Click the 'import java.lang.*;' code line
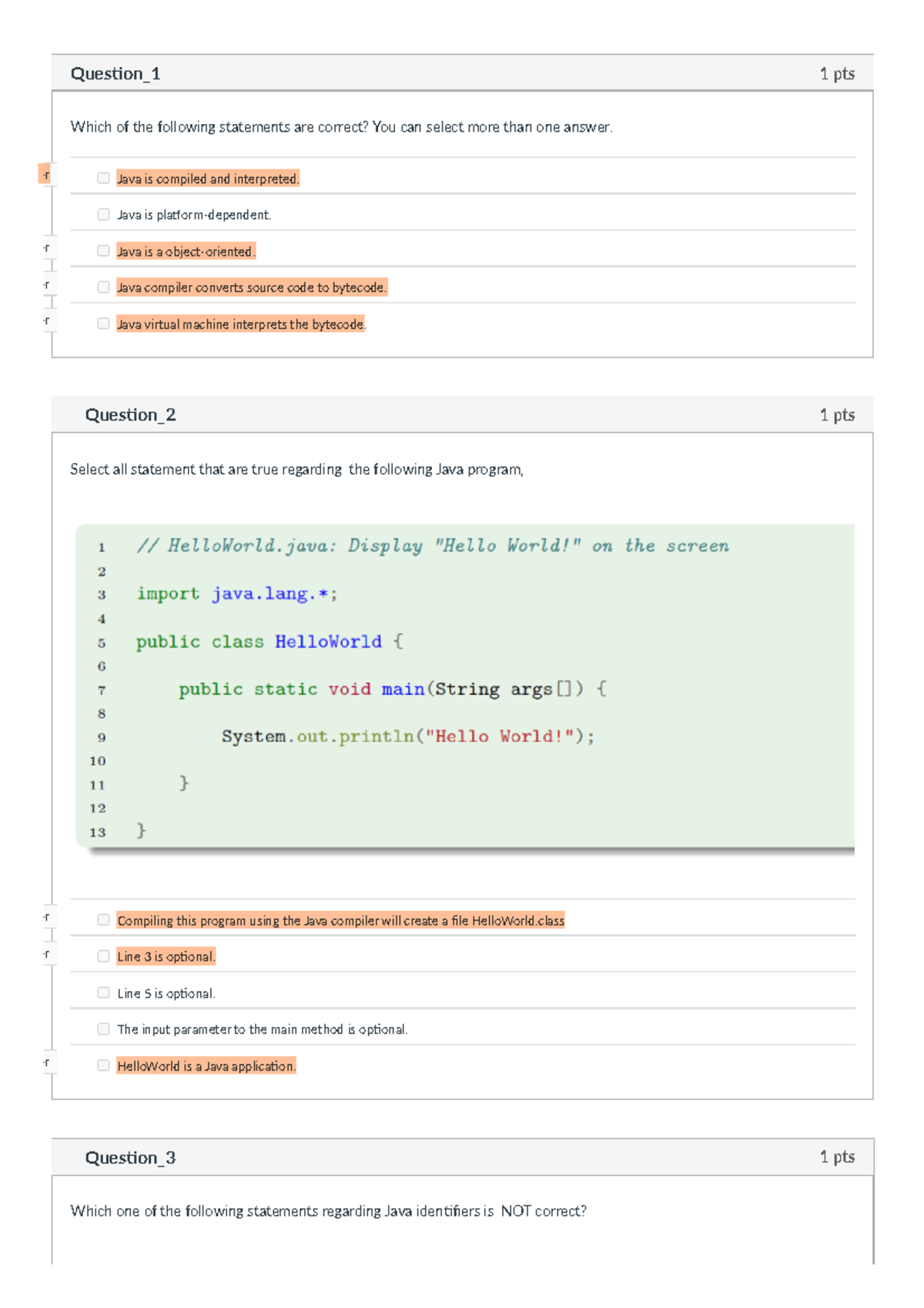 [236, 594]
